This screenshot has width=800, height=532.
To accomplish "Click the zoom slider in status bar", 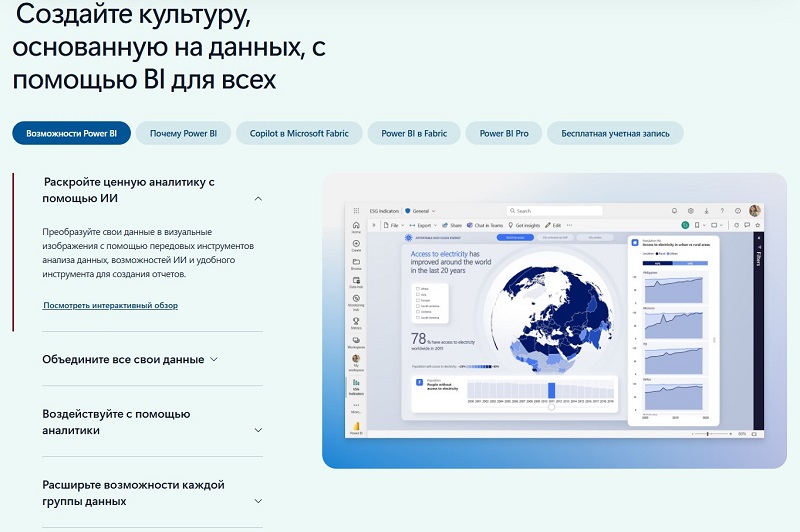I will (712, 434).
